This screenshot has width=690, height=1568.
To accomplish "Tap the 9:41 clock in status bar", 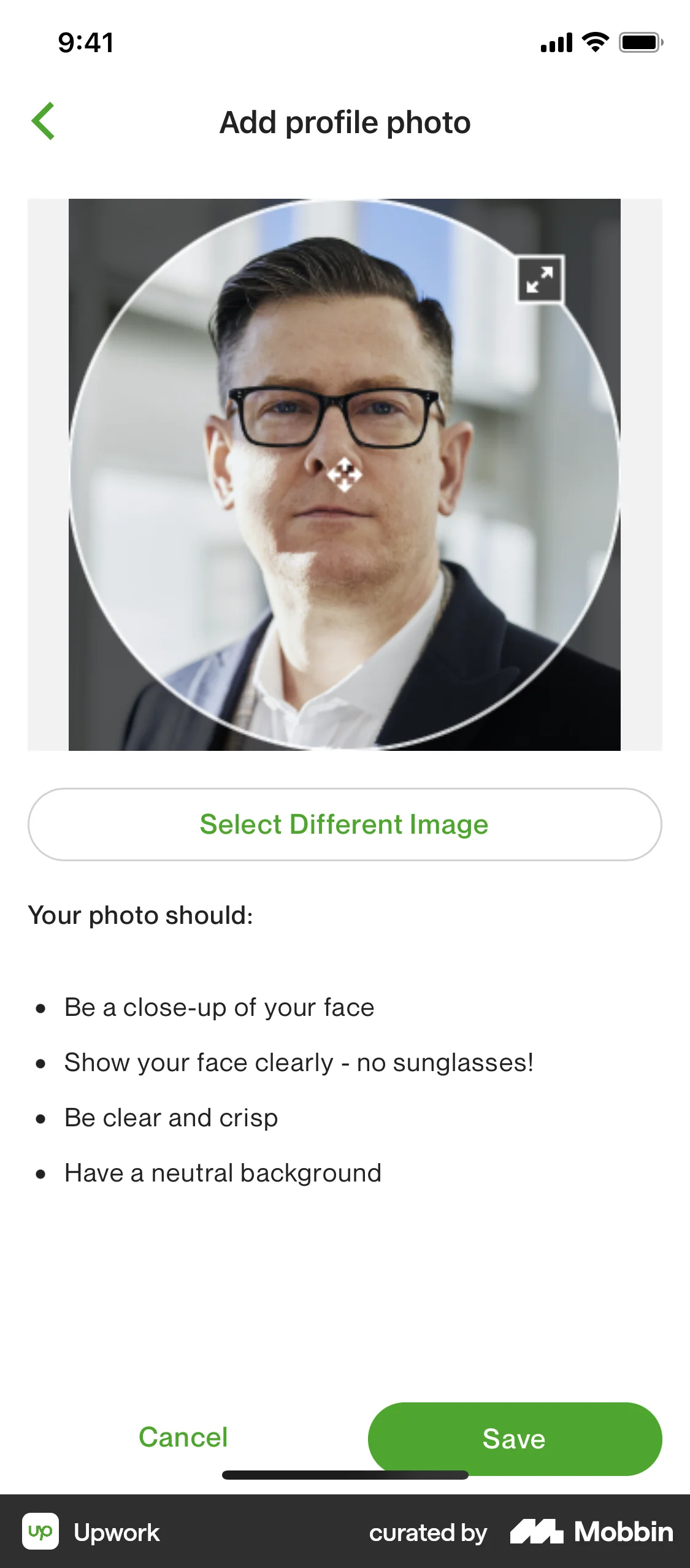I will point(86,43).
